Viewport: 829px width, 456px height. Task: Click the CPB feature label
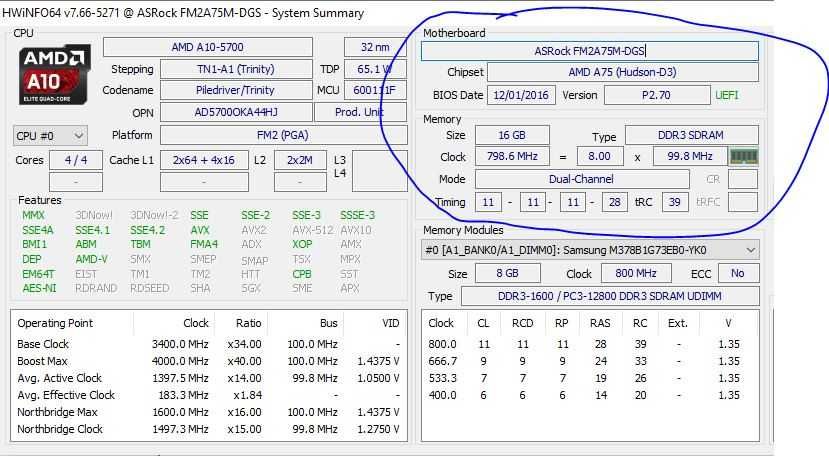[302, 274]
